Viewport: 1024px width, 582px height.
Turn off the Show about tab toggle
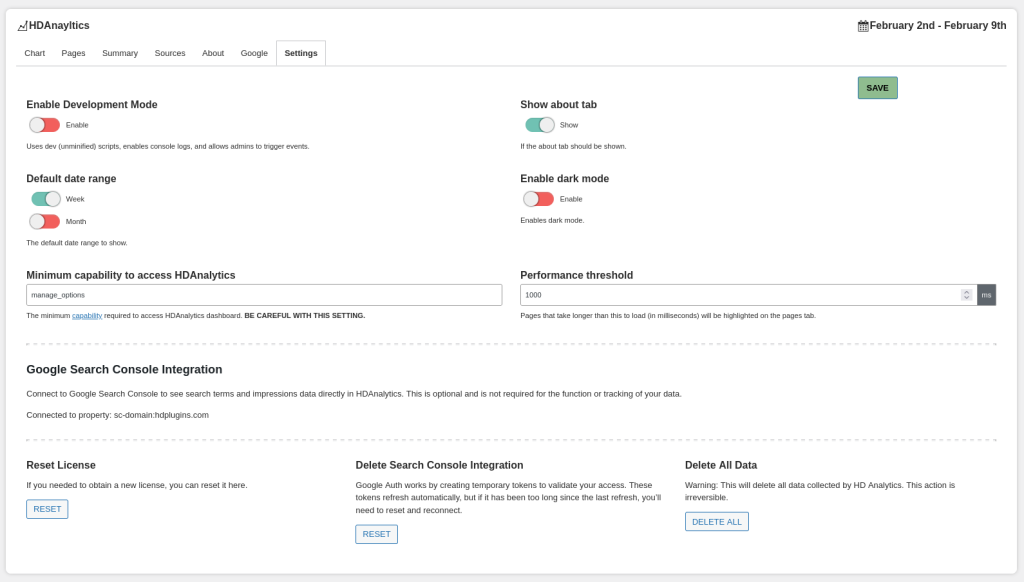coord(540,125)
